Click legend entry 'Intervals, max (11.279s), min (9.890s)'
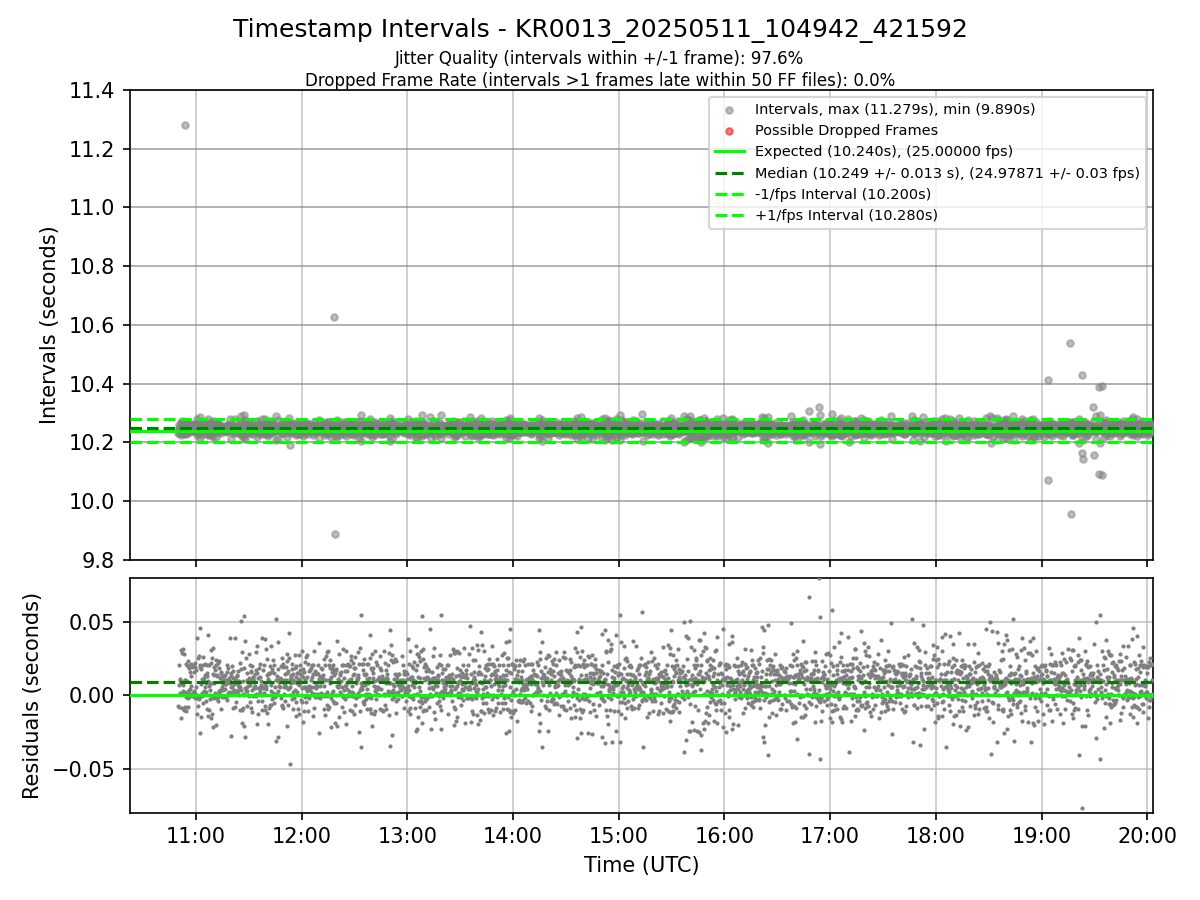The height and width of the screenshot is (900, 1200). pos(895,109)
